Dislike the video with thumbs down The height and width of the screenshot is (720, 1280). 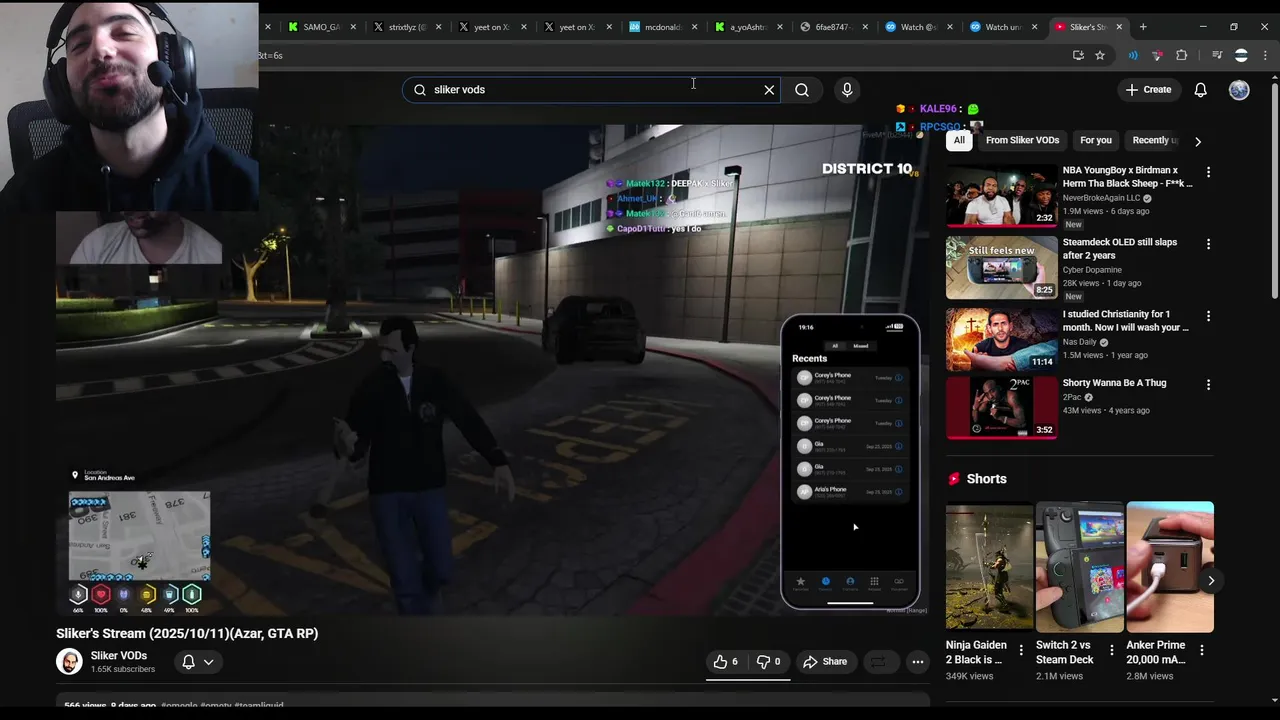[x=768, y=661]
